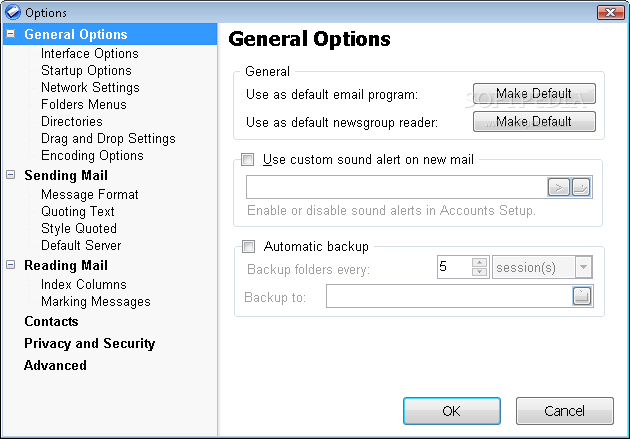The image size is (630, 439).
Task: Increase the backup folders count stepper
Action: 479,262
